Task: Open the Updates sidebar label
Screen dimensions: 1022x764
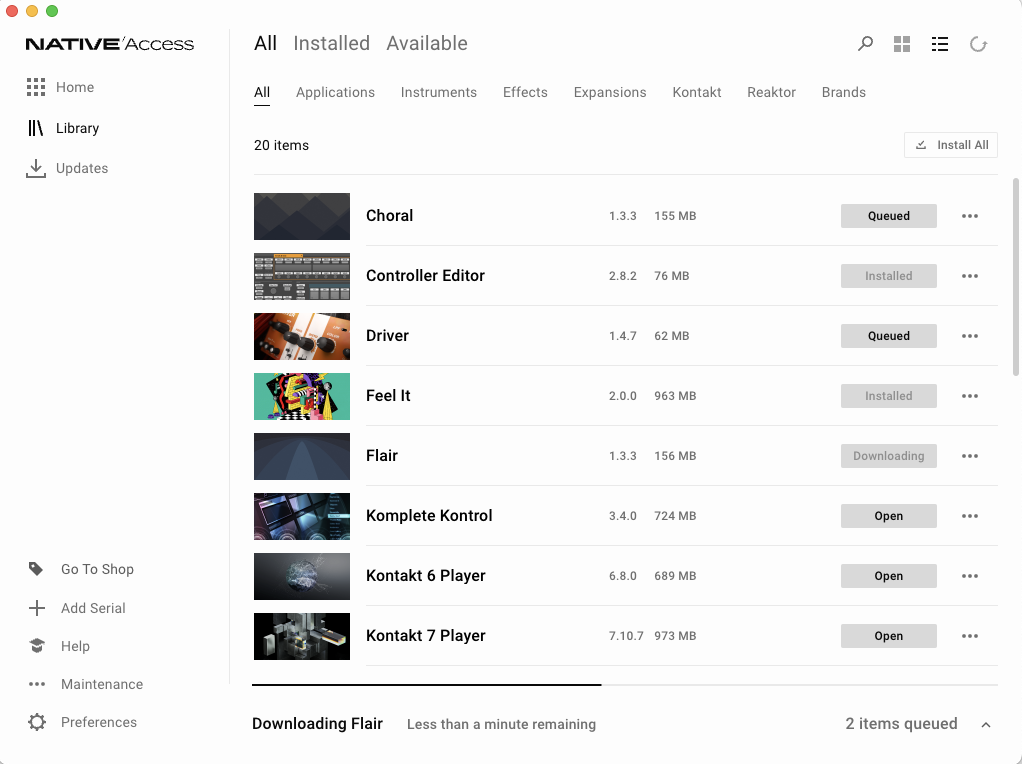Action: [x=82, y=168]
